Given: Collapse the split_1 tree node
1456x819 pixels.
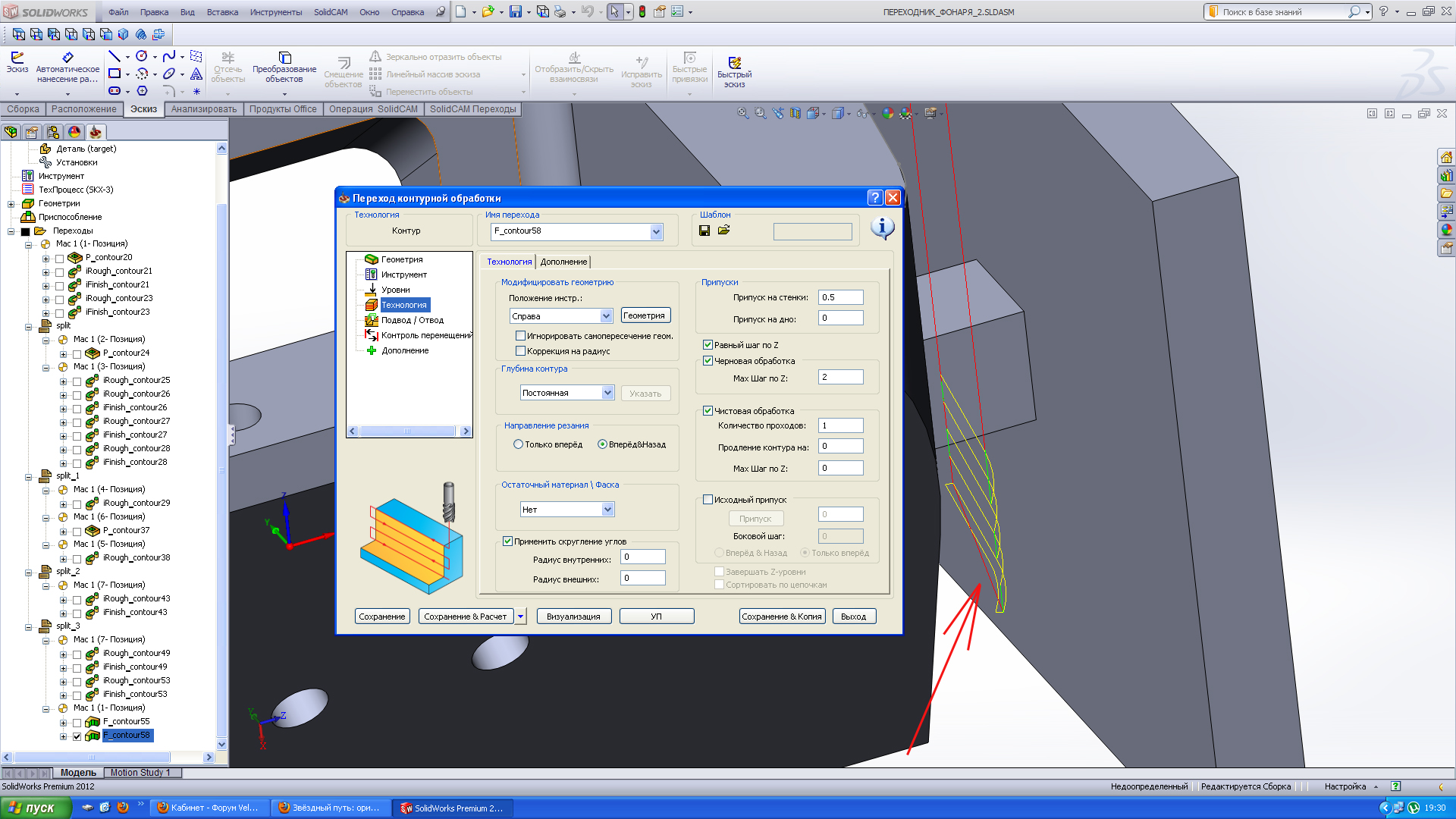Looking at the screenshot, I should tap(28, 477).
